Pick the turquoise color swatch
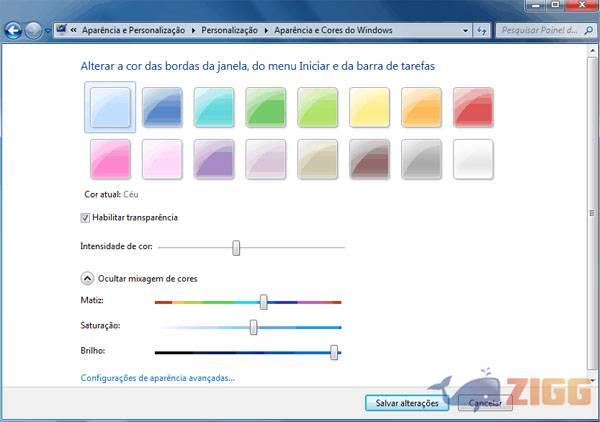 click(x=214, y=107)
